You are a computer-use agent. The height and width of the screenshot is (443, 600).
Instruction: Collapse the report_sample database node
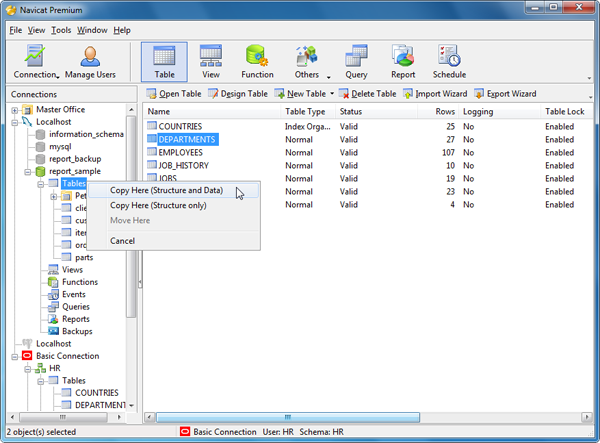(x=28, y=172)
